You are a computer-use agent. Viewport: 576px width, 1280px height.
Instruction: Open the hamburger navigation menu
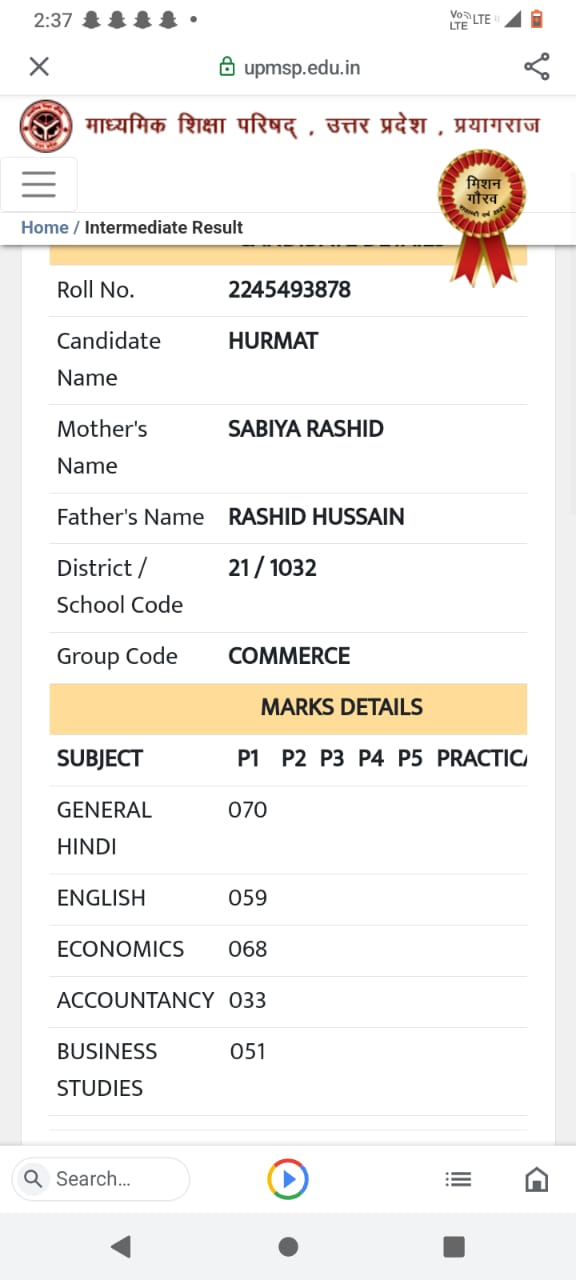click(39, 184)
